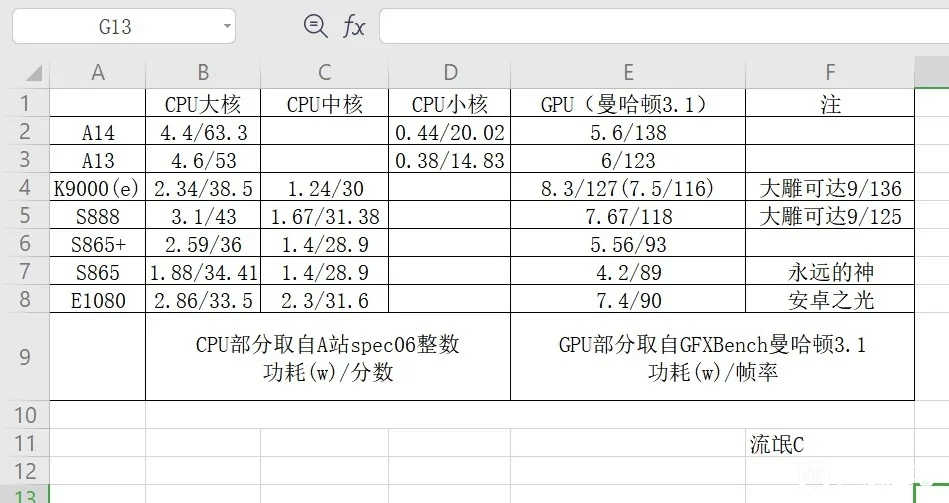
Task: Click the cell with 8.3/127(7.5/116)
Action: coord(628,186)
